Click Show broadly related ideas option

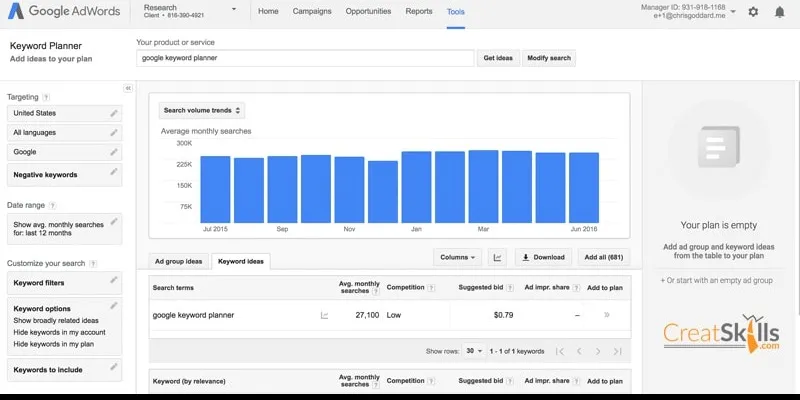(x=56, y=321)
